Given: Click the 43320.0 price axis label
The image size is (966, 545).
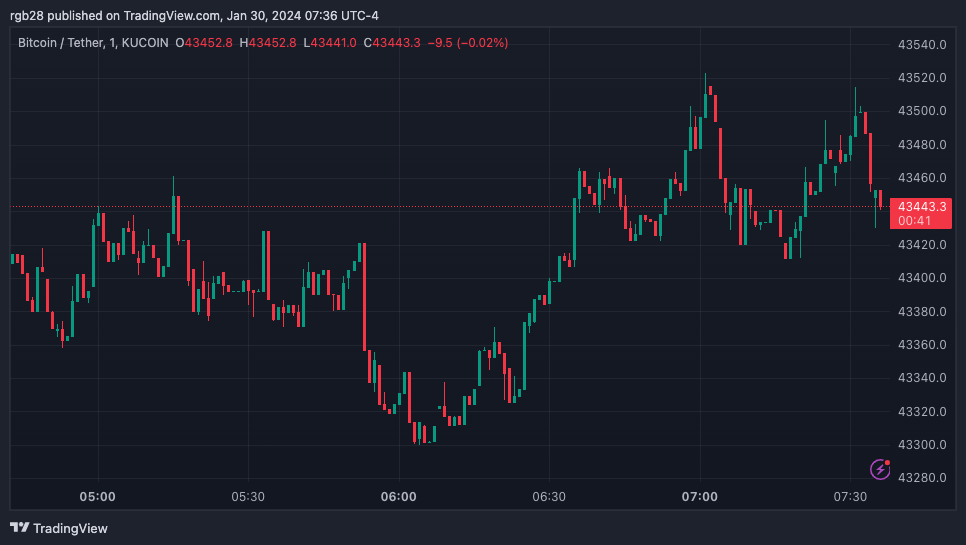Looking at the screenshot, I should click(x=922, y=411).
